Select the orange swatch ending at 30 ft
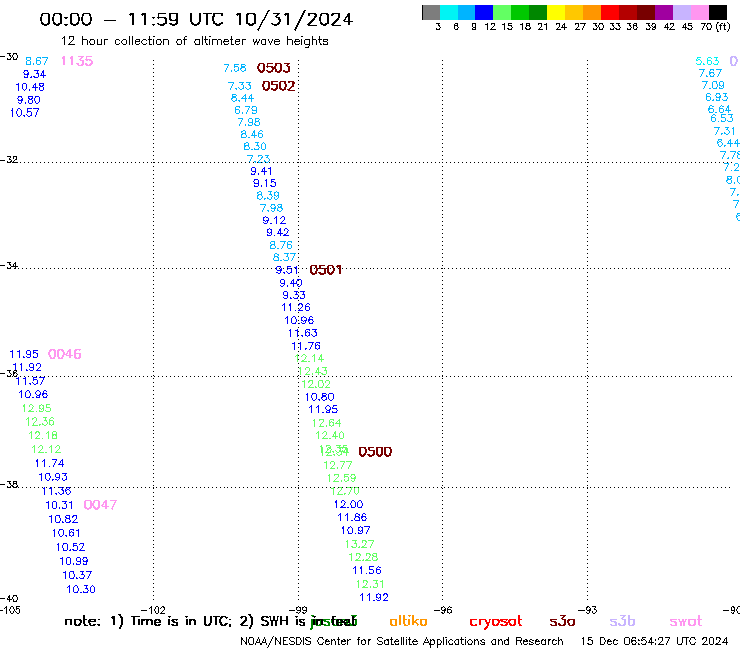 tap(592, 12)
